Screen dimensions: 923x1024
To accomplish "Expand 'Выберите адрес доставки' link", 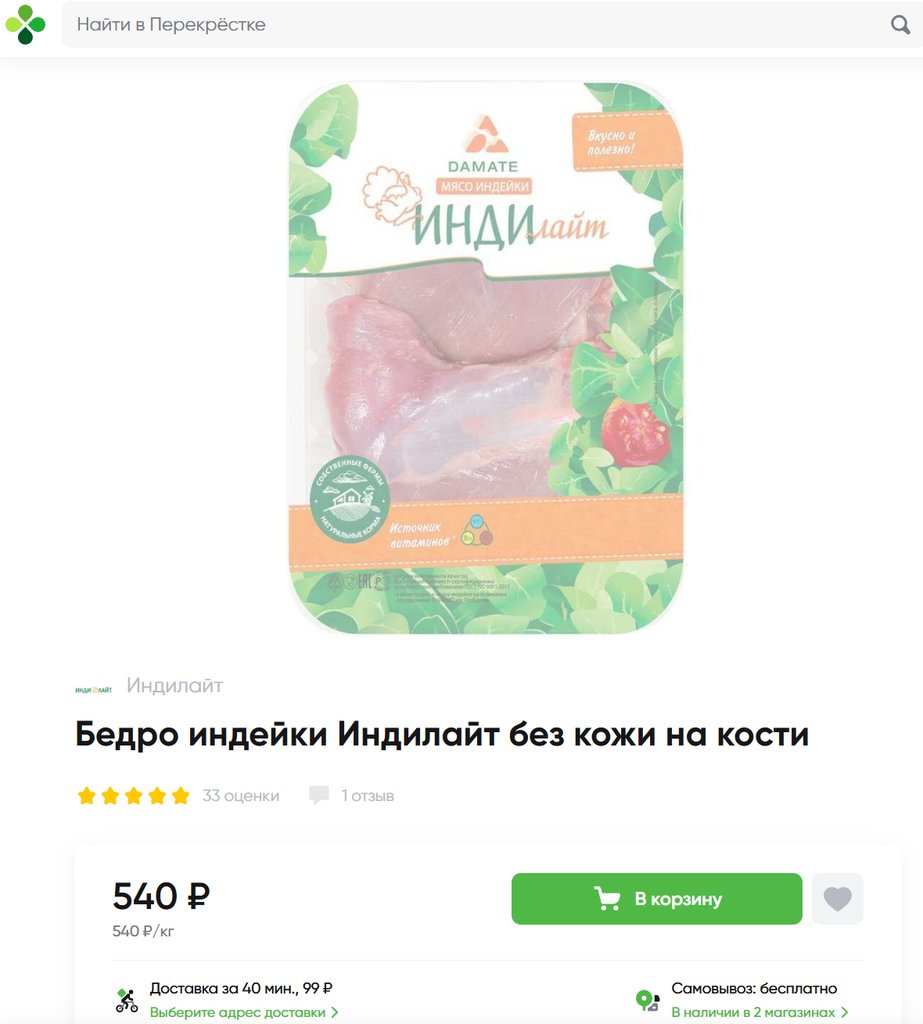I will [x=244, y=1012].
